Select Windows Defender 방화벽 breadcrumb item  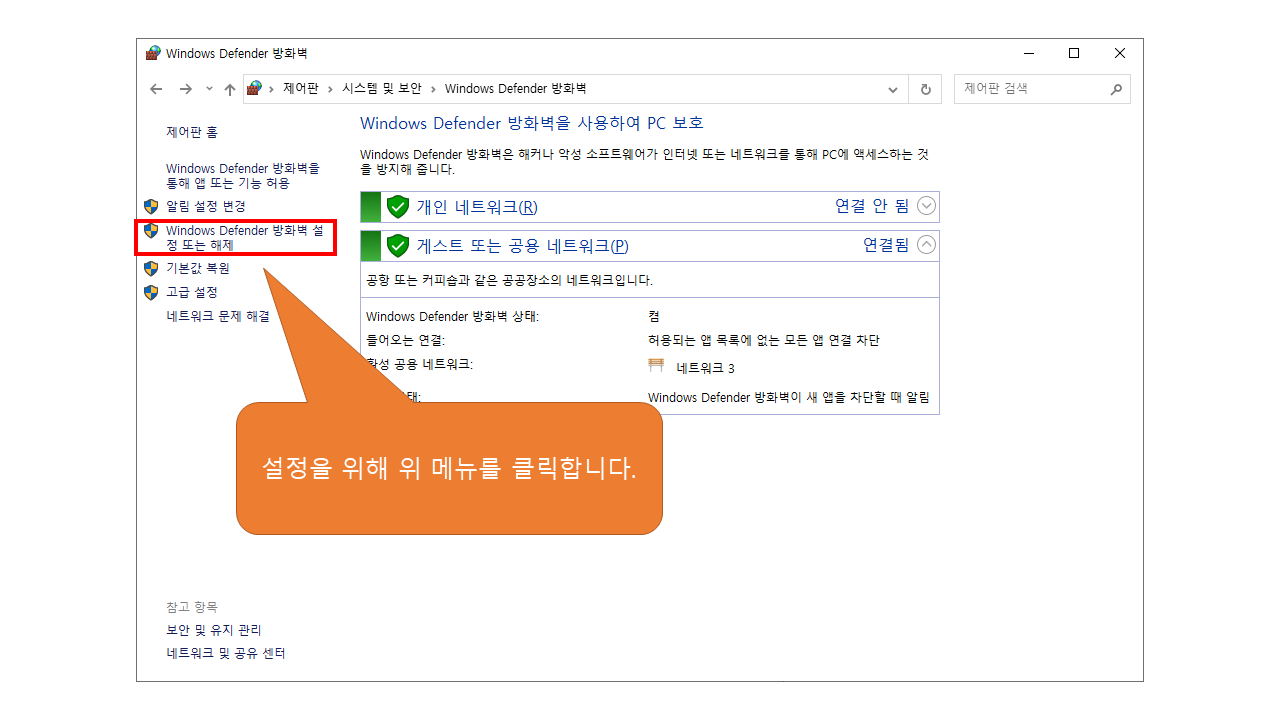pyautogui.click(x=515, y=89)
